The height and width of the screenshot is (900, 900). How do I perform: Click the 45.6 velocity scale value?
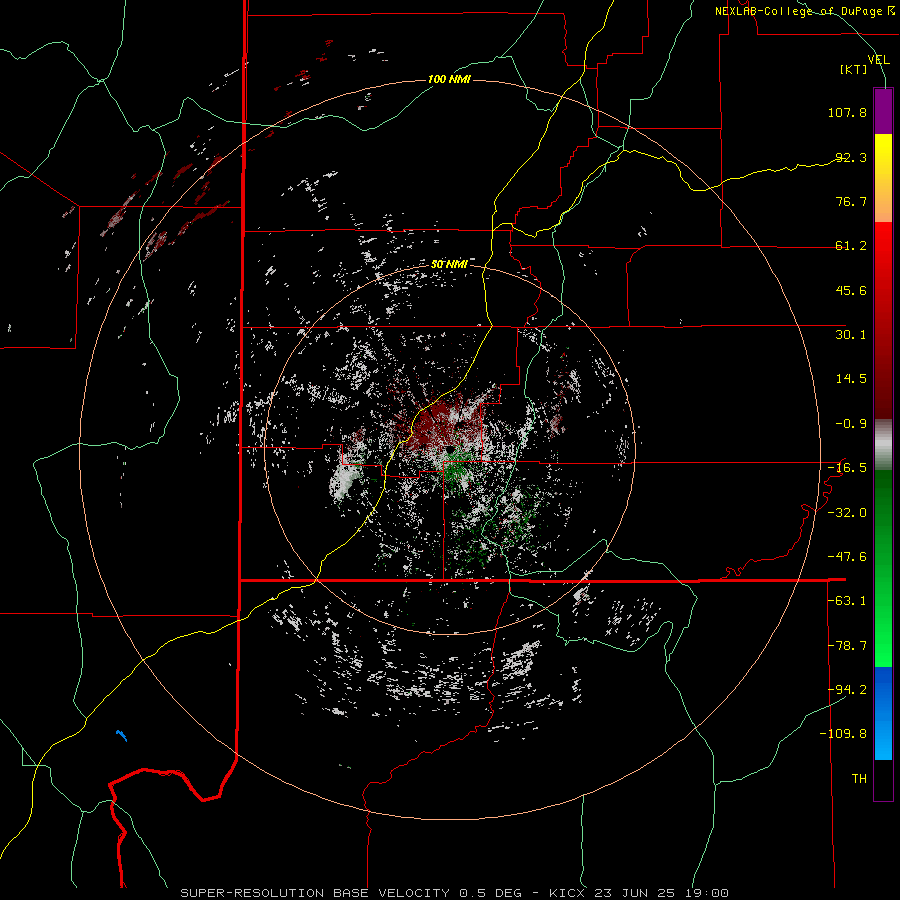tap(851, 290)
